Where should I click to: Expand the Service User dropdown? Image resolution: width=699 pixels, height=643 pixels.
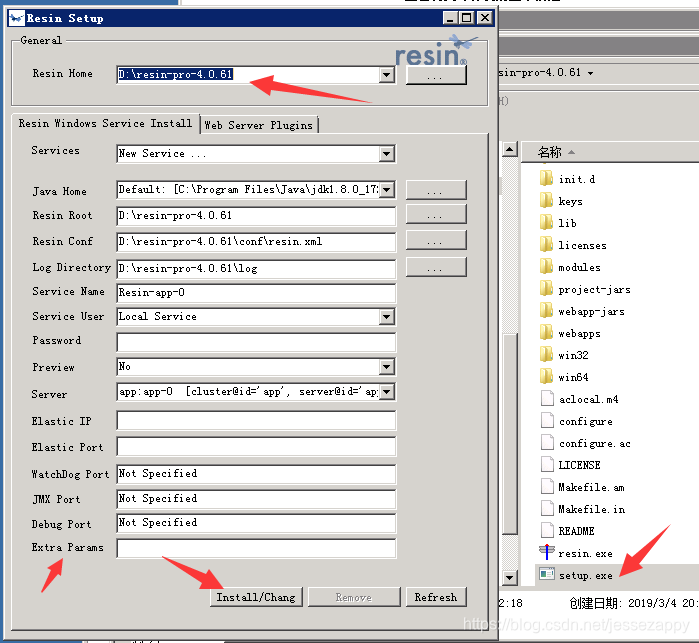387,317
